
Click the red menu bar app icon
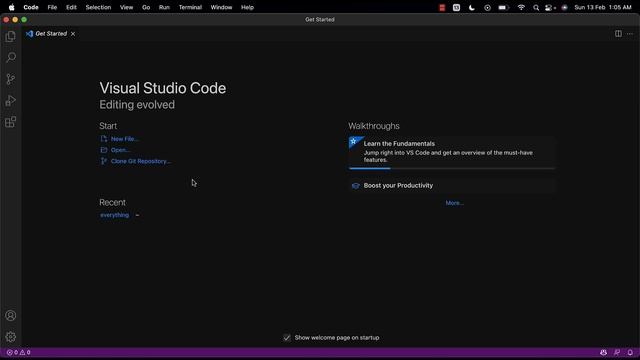442,7
